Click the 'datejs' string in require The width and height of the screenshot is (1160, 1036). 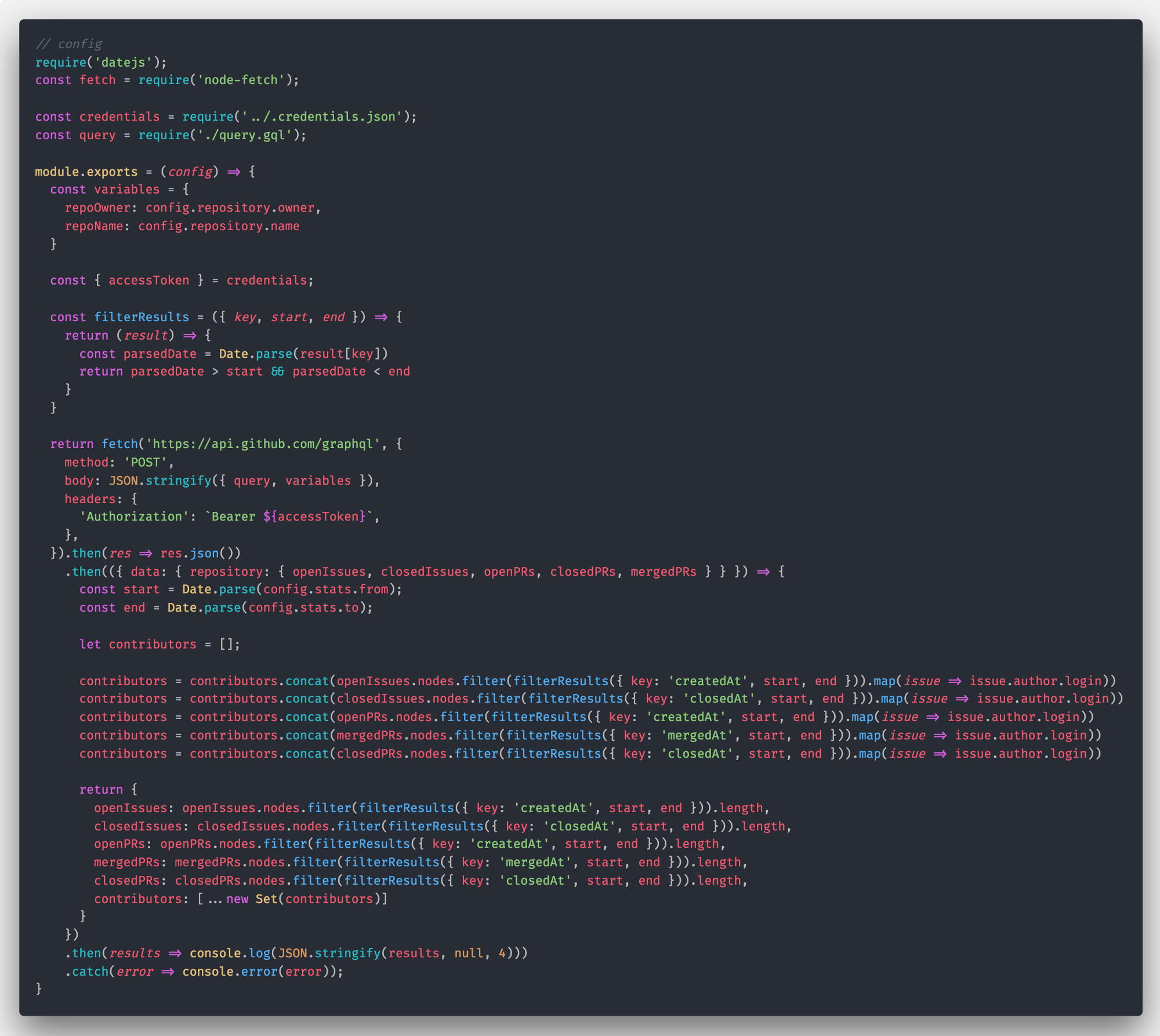pos(123,62)
